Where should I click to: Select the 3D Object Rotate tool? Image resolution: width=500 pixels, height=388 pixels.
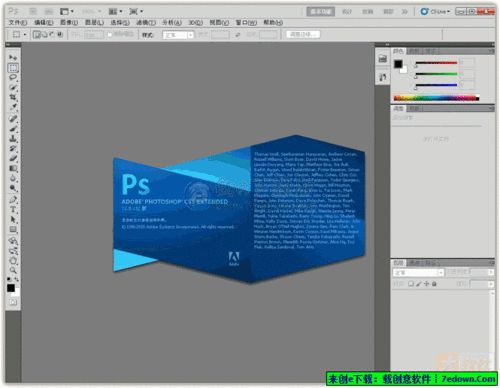point(13,241)
